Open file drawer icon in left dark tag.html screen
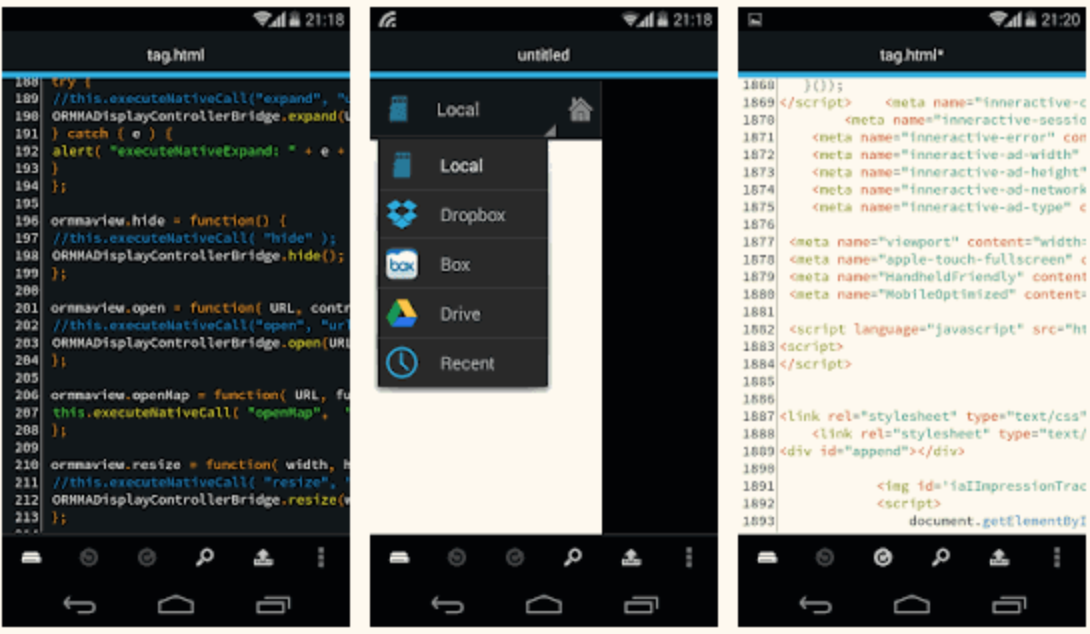The width and height of the screenshot is (1090, 634). 31,558
